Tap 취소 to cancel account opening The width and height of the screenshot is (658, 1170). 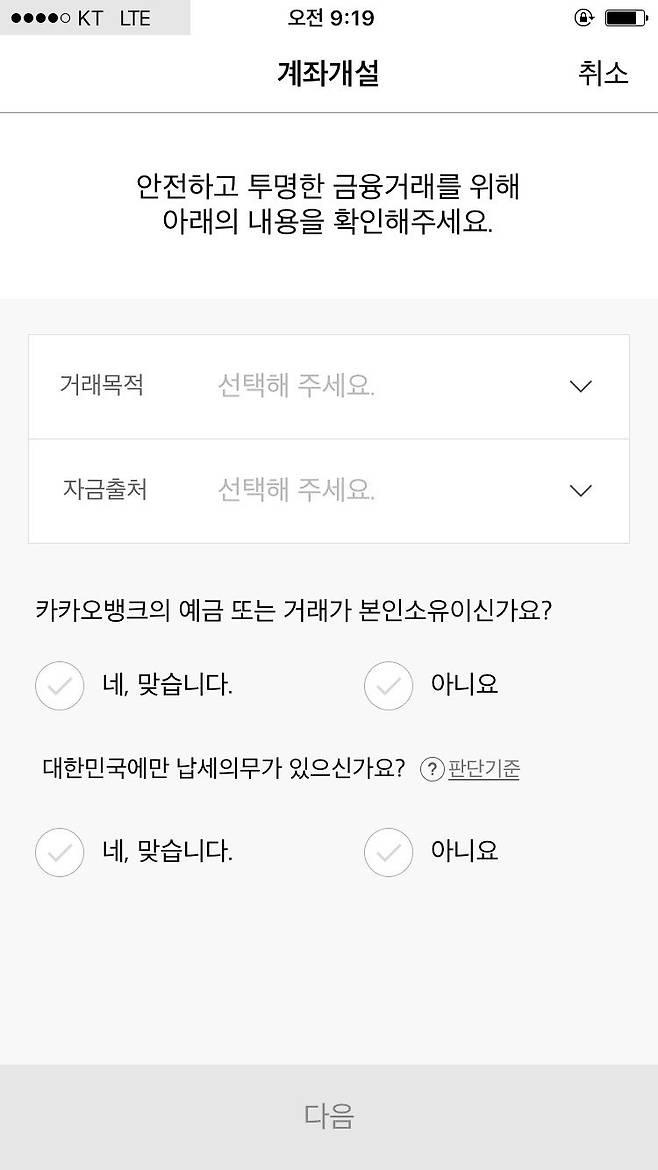click(x=603, y=73)
